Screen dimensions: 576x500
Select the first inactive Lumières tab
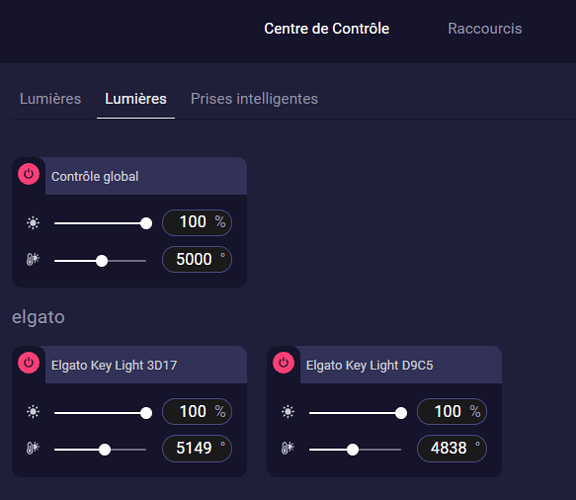coord(50,99)
